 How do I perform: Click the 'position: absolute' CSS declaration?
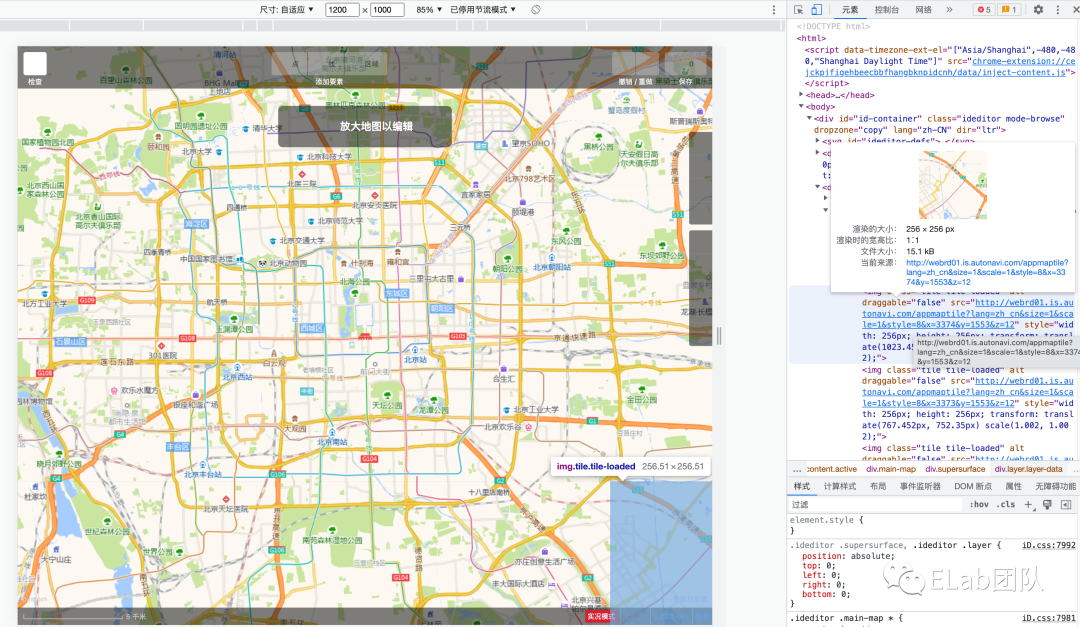848,556
